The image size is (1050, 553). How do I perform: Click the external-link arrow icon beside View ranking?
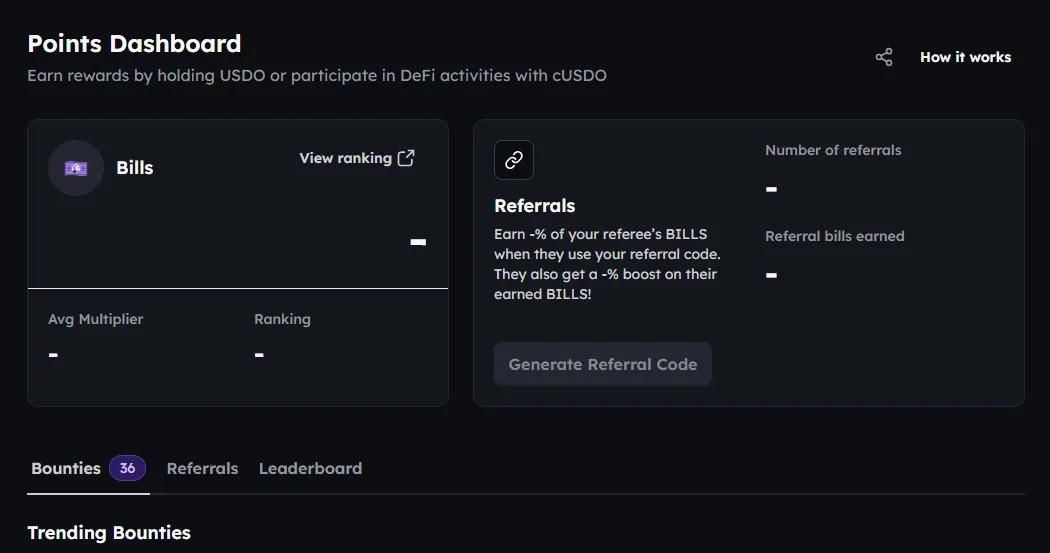click(x=406, y=158)
